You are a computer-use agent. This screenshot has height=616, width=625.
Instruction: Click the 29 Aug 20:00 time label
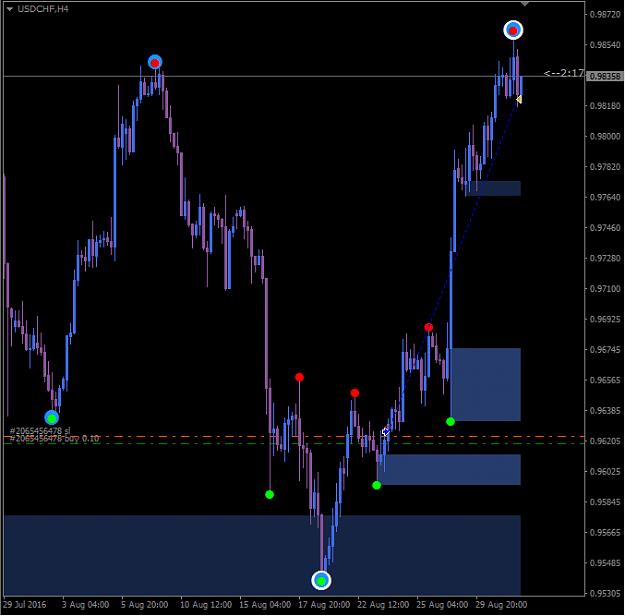[501, 605]
